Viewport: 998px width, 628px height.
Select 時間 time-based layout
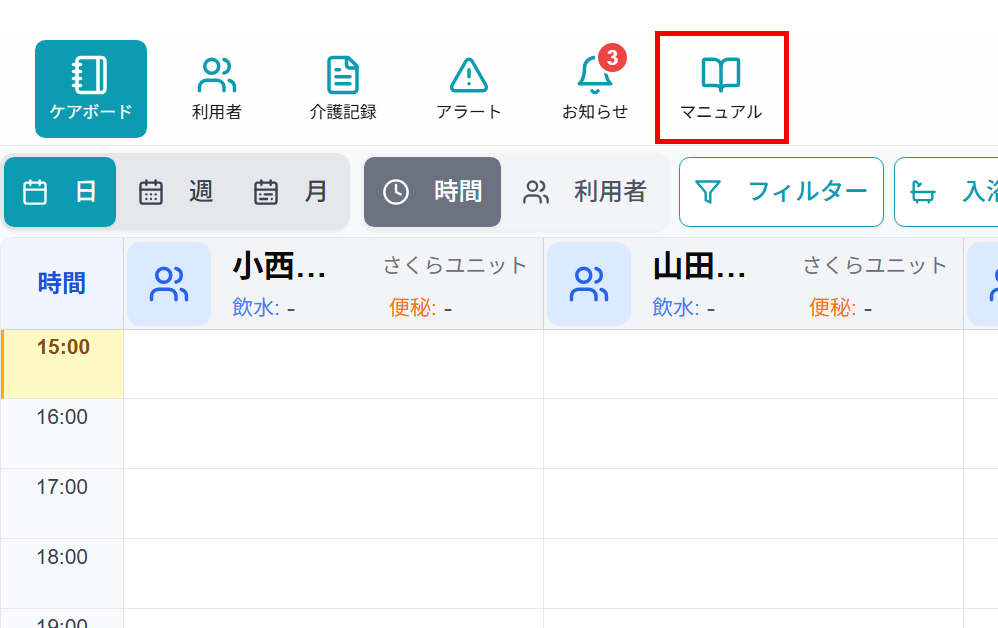click(433, 192)
